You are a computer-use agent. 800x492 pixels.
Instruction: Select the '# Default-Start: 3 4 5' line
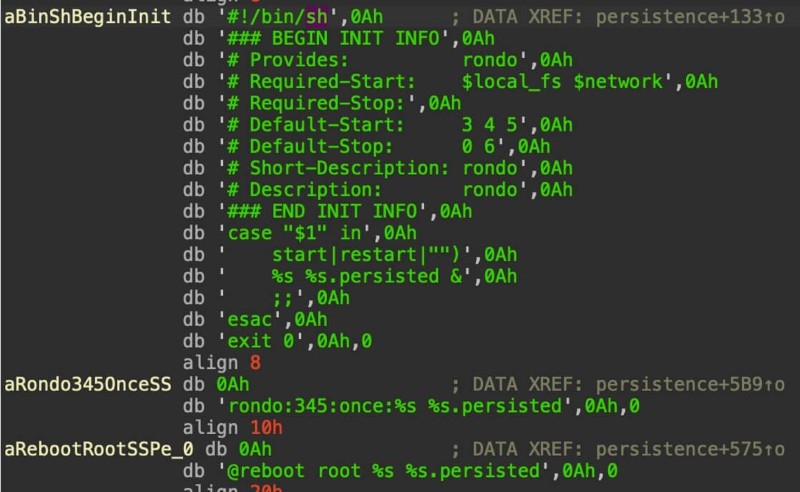point(390,125)
